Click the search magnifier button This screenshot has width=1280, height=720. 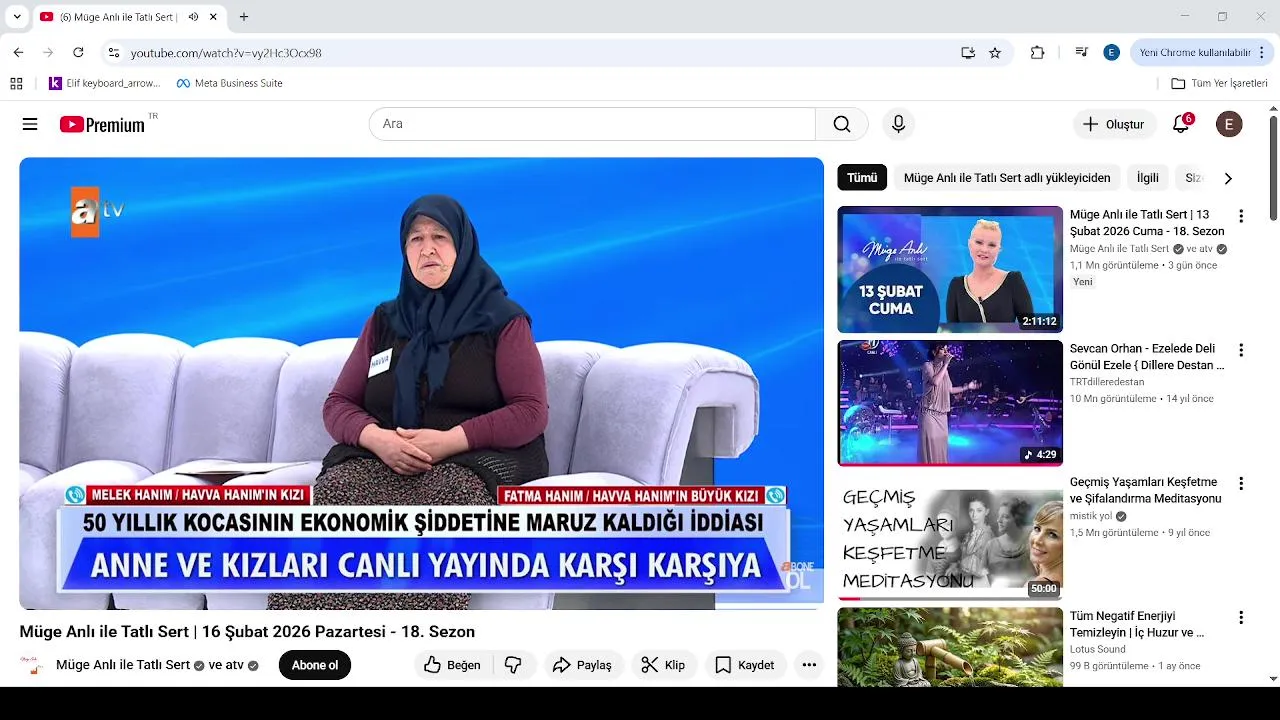(x=842, y=124)
